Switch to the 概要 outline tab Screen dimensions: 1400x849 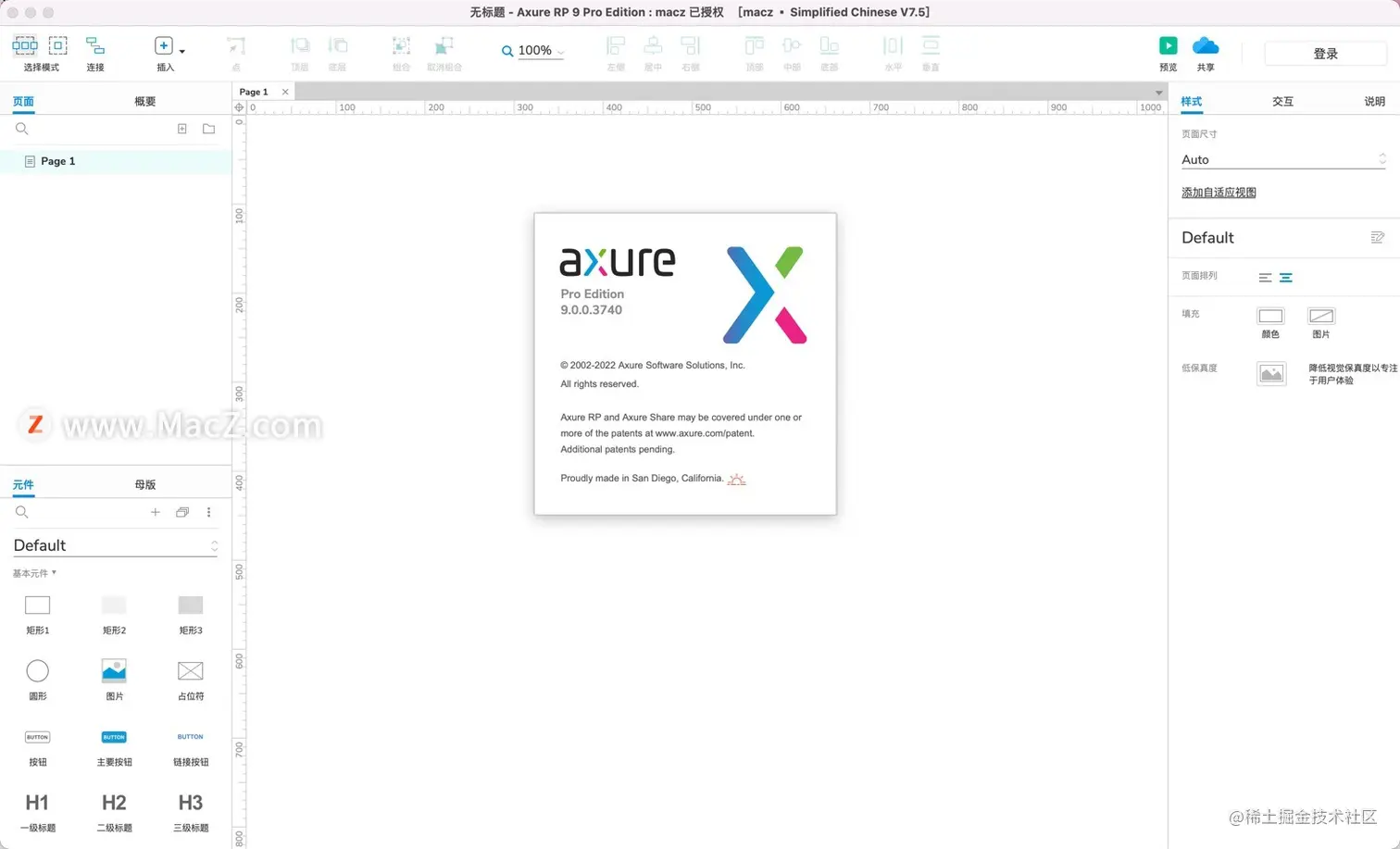tap(145, 102)
